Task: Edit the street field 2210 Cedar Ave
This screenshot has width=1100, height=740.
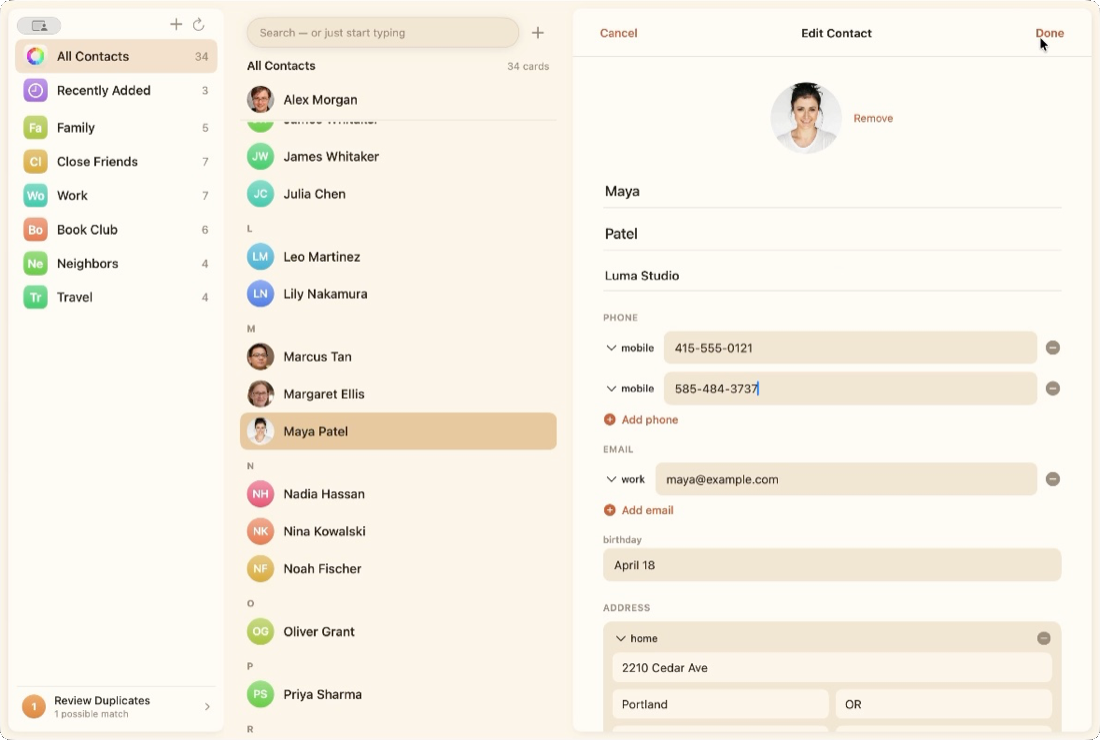Action: click(x=832, y=668)
